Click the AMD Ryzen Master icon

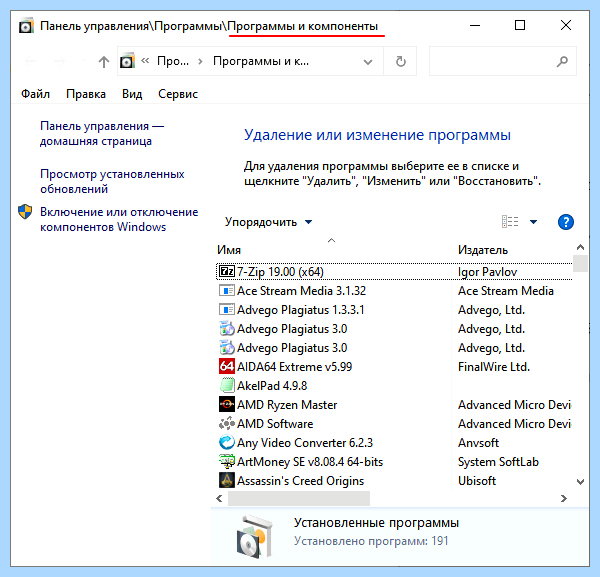click(x=227, y=404)
